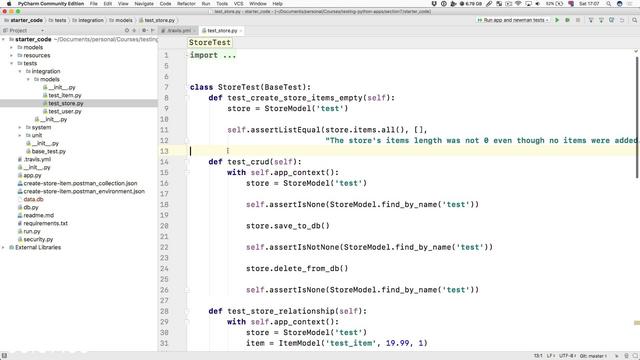Click the gray stop button in toolbar

coord(578,20)
